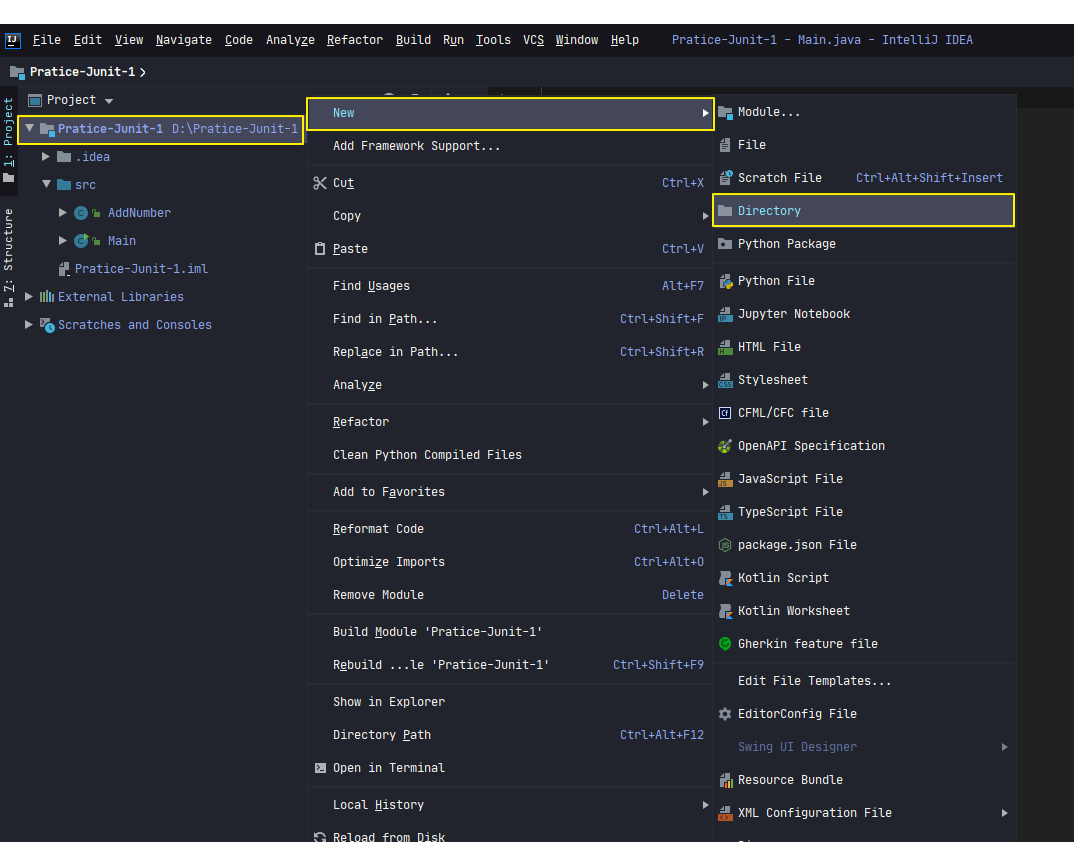Click the EditorConfig File gear icon
Screen dimensions: 1074x842
tap(725, 714)
